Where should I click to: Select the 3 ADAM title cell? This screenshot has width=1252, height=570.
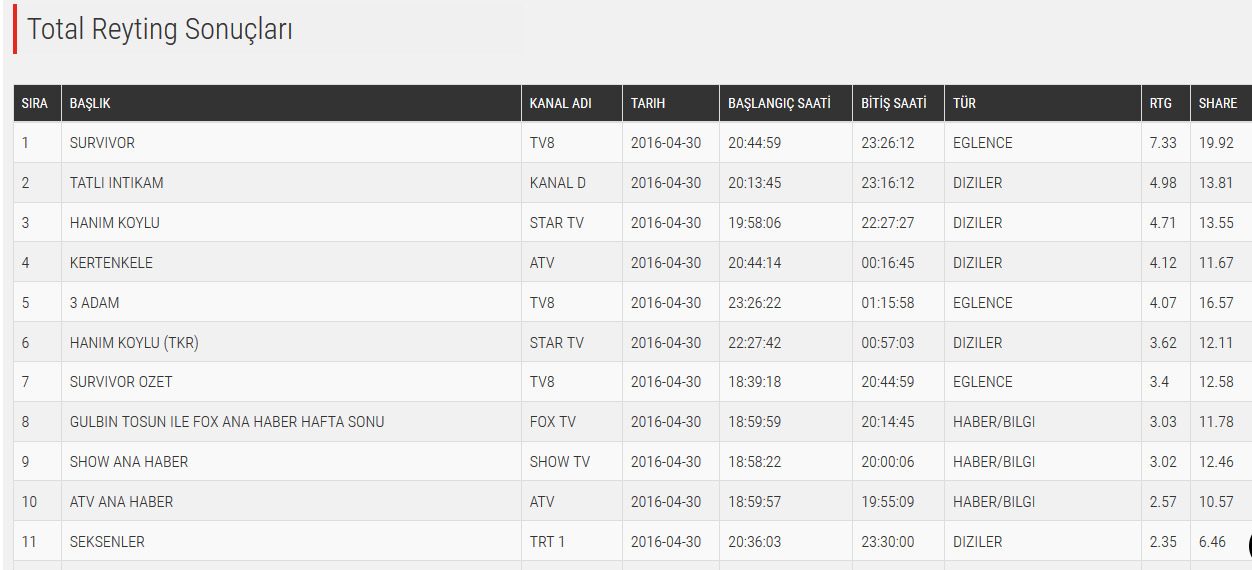[94, 302]
